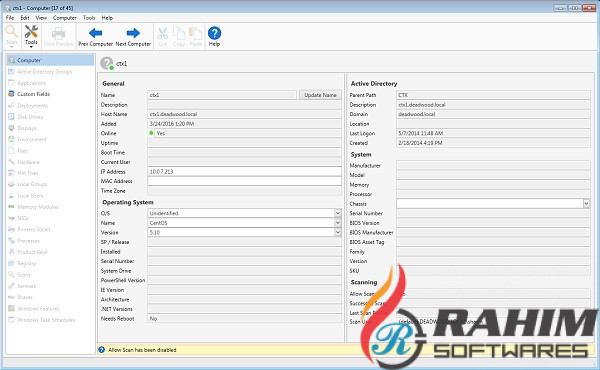Click the Name field containing ctx1
This screenshot has width=600, height=370.
pyautogui.click(x=222, y=95)
